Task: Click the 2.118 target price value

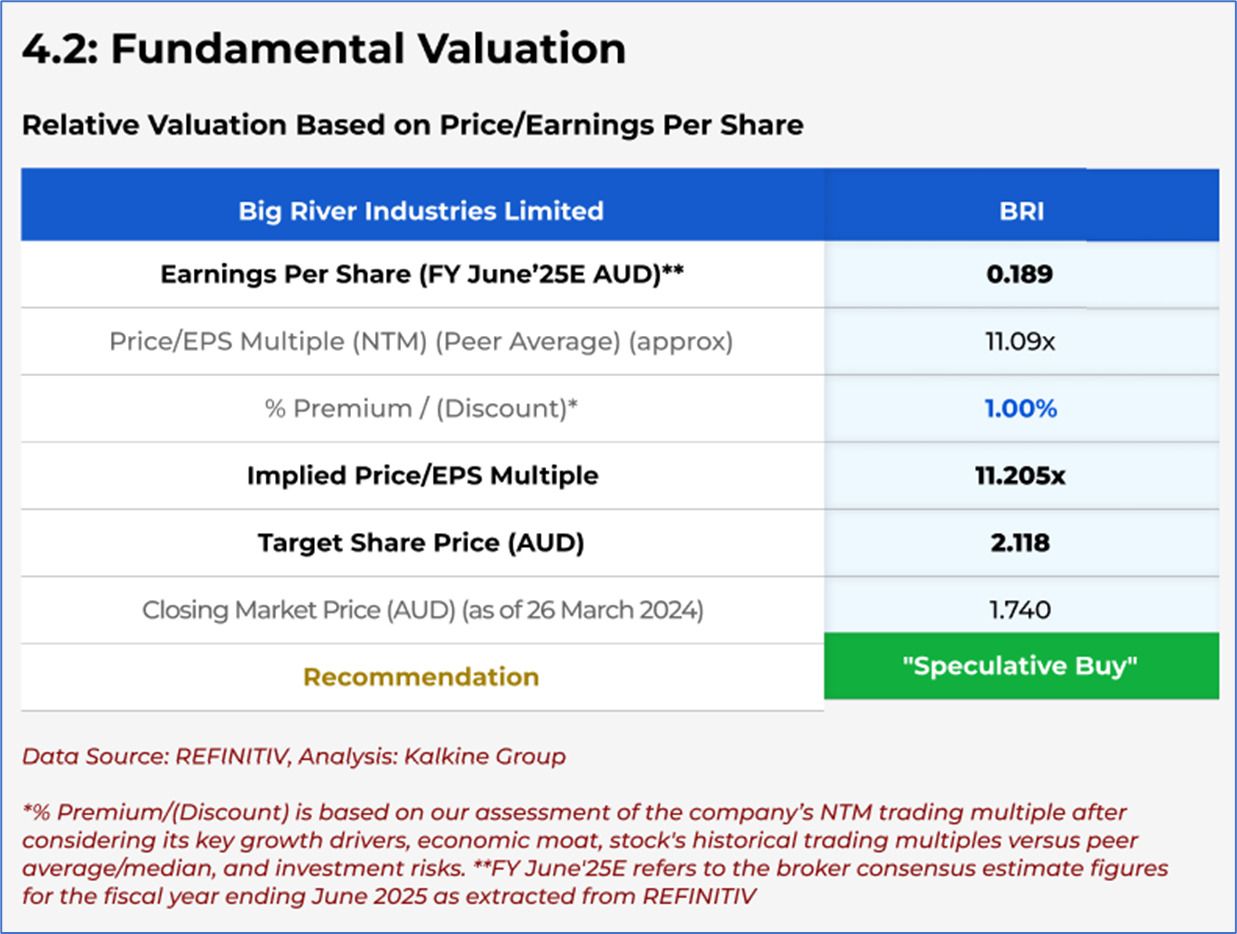Action: (x=1020, y=543)
